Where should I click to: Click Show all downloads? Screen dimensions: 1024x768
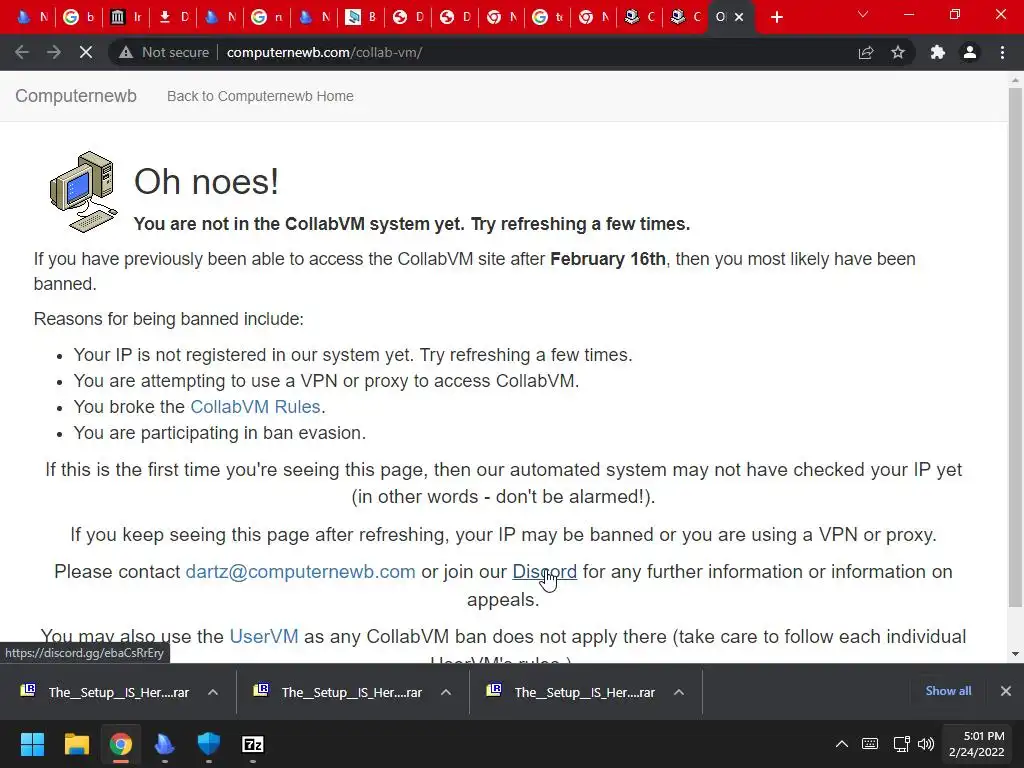(948, 691)
